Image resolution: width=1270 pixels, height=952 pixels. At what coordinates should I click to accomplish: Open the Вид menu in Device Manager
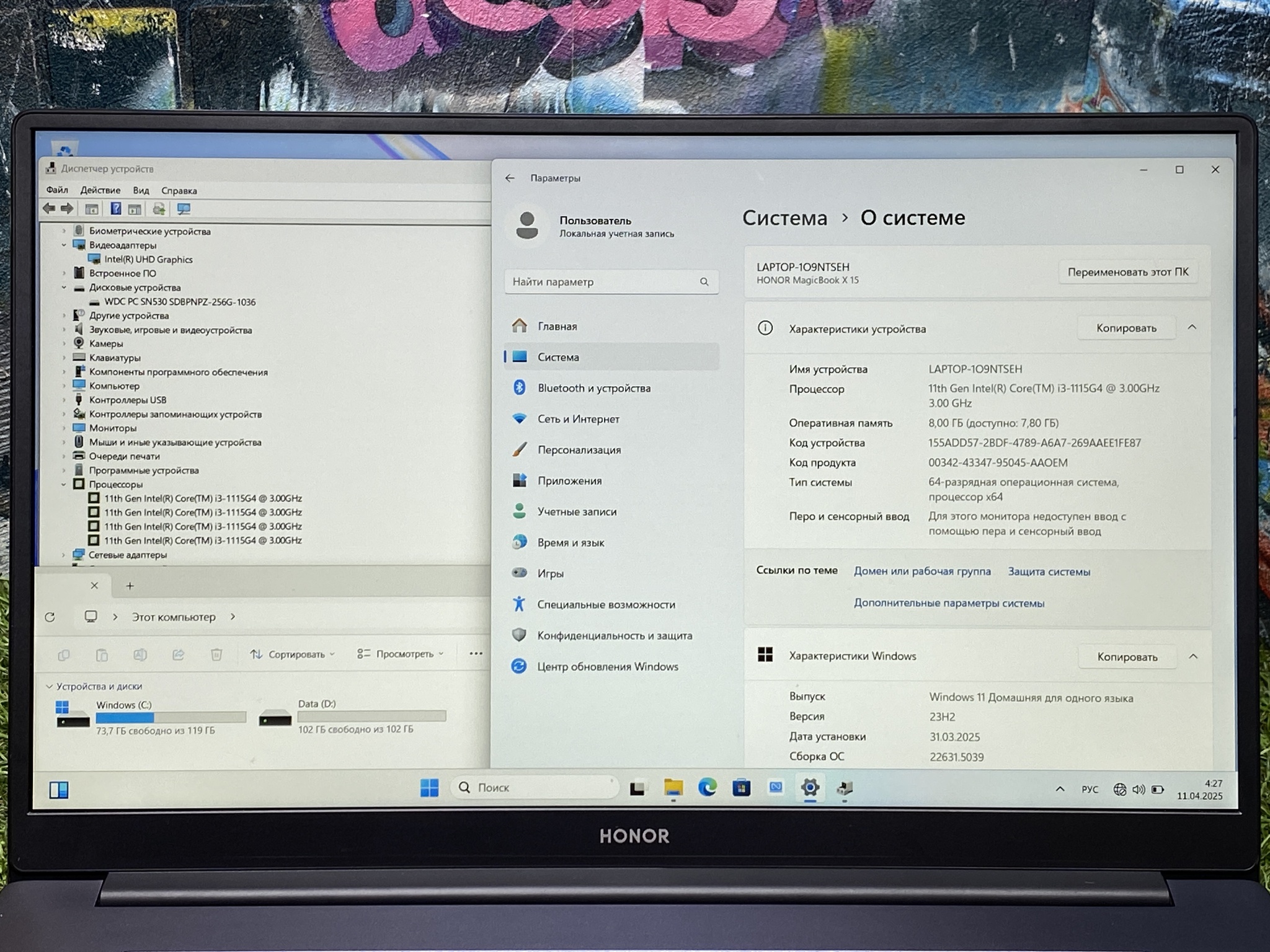141,190
